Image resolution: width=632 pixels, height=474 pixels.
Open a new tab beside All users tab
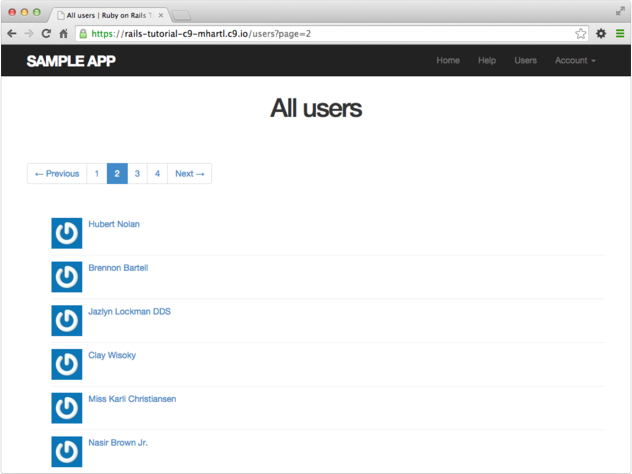181,15
